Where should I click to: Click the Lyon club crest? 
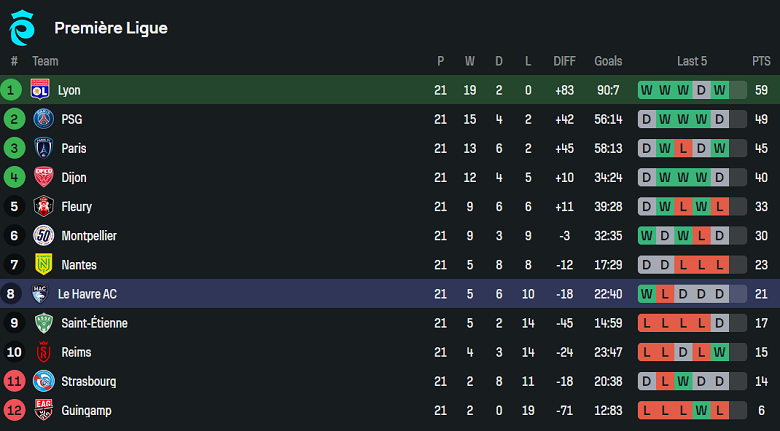[41, 90]
